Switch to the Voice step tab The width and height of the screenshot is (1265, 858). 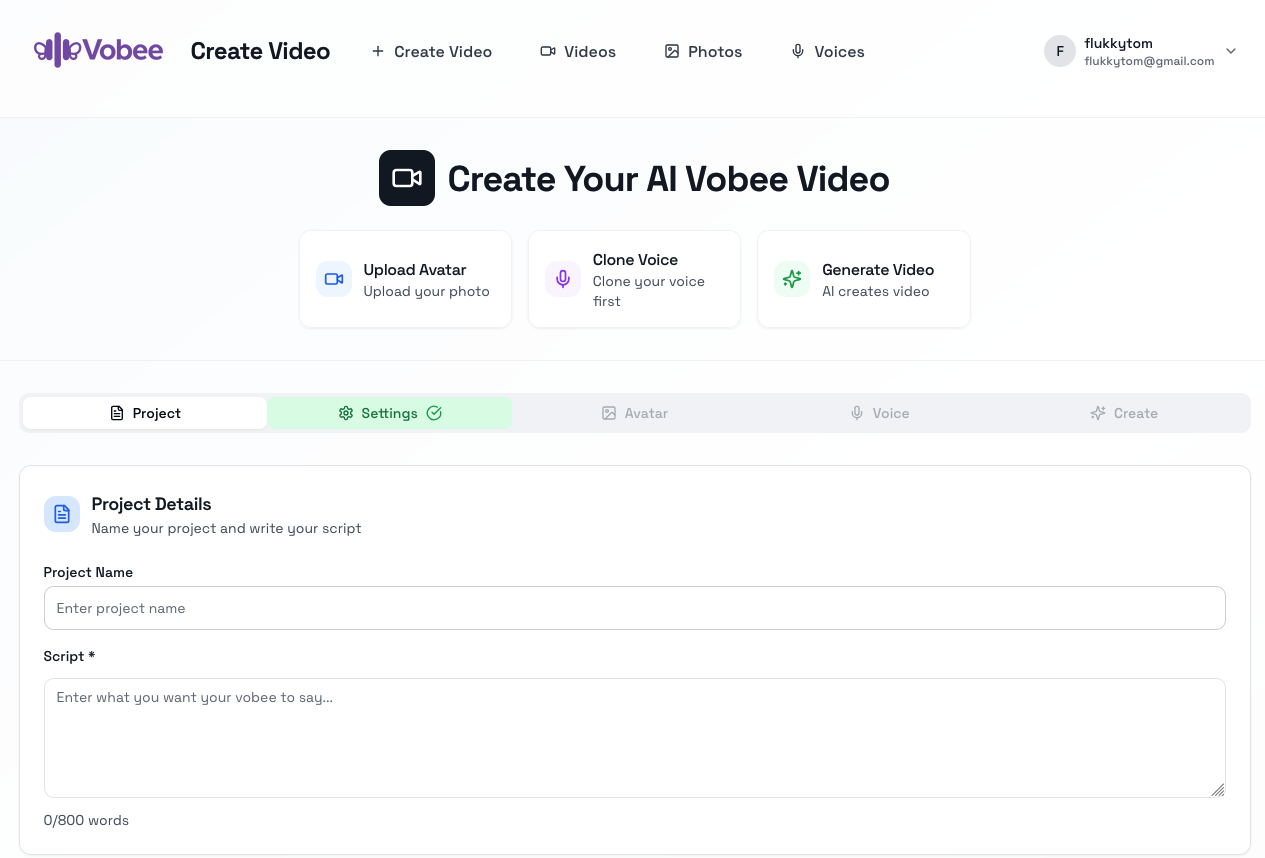click(880, 413)
